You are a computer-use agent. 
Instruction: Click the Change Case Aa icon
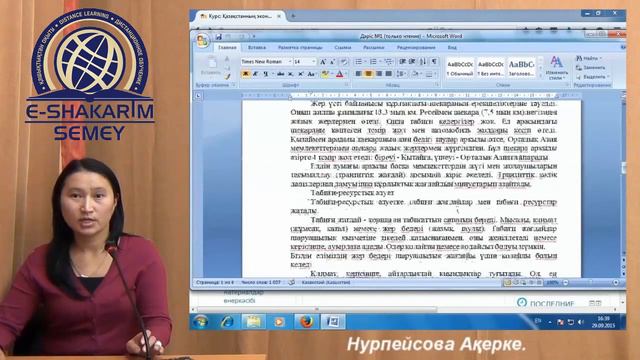[311, 74]
